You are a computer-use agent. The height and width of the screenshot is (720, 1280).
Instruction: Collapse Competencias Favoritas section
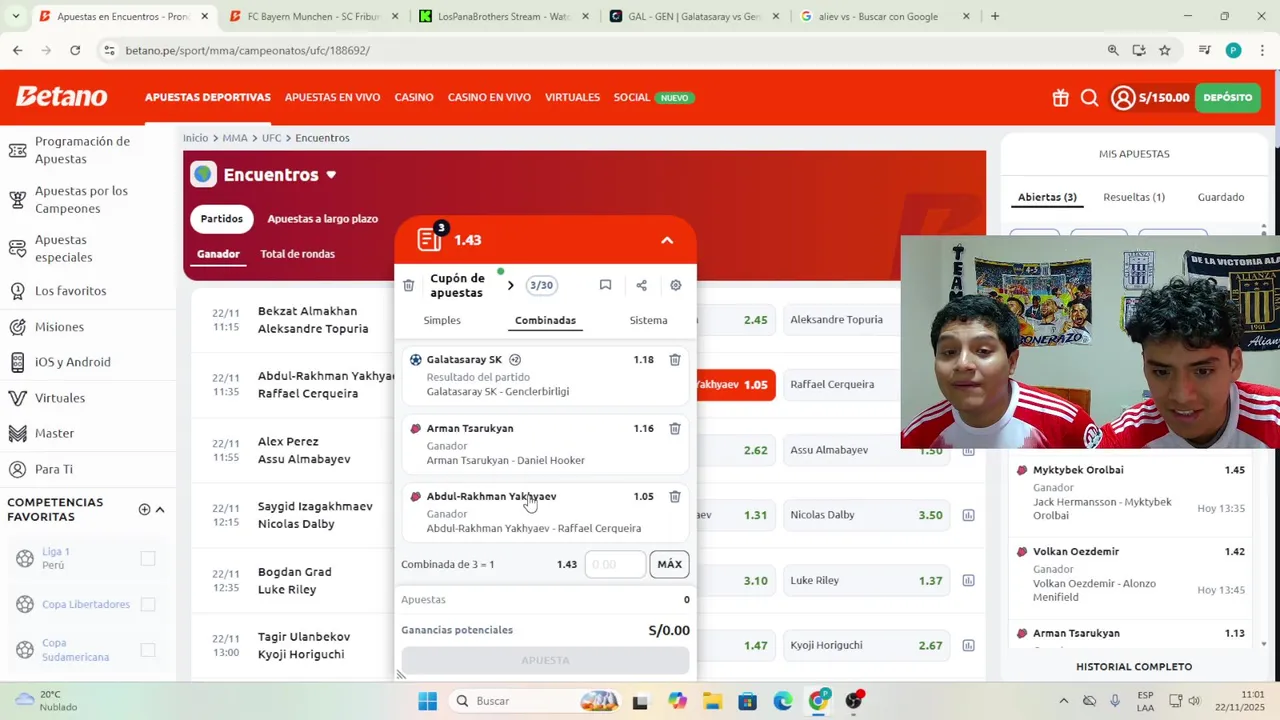click(x=160, y=509)
